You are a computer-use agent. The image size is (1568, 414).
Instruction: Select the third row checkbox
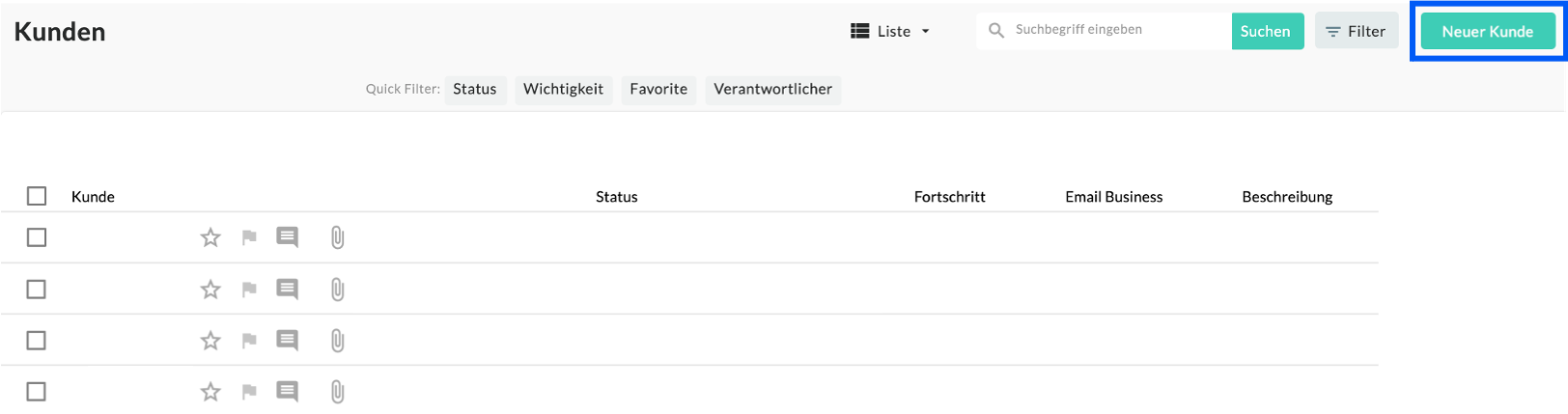coord(37,341)
